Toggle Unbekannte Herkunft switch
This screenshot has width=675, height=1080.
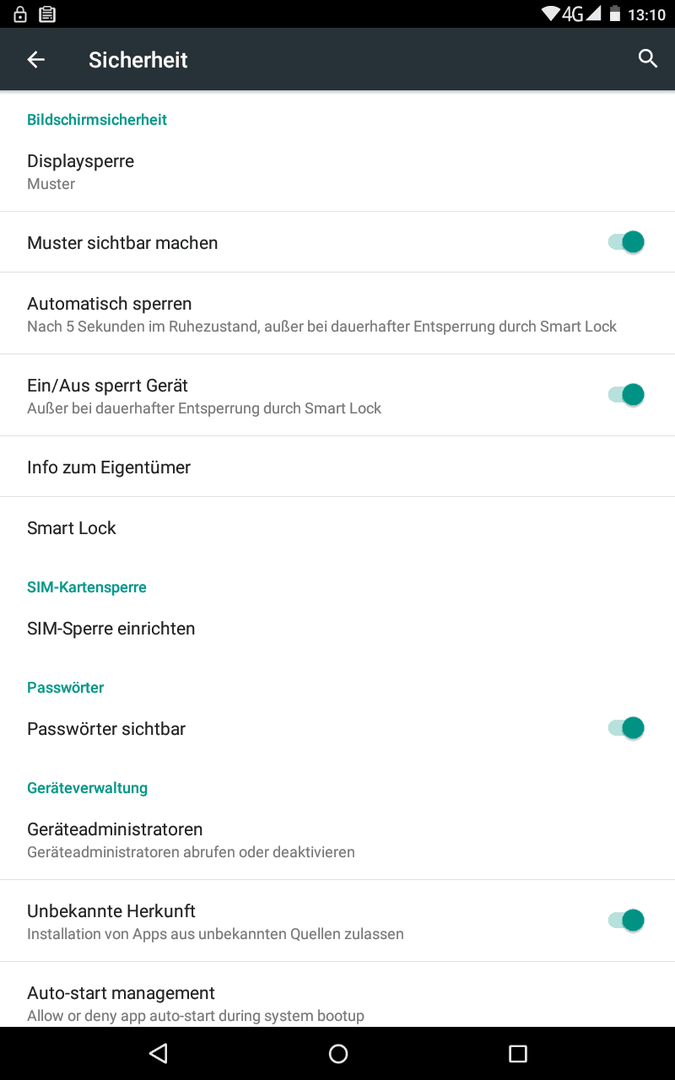click(x=625, y=920)
